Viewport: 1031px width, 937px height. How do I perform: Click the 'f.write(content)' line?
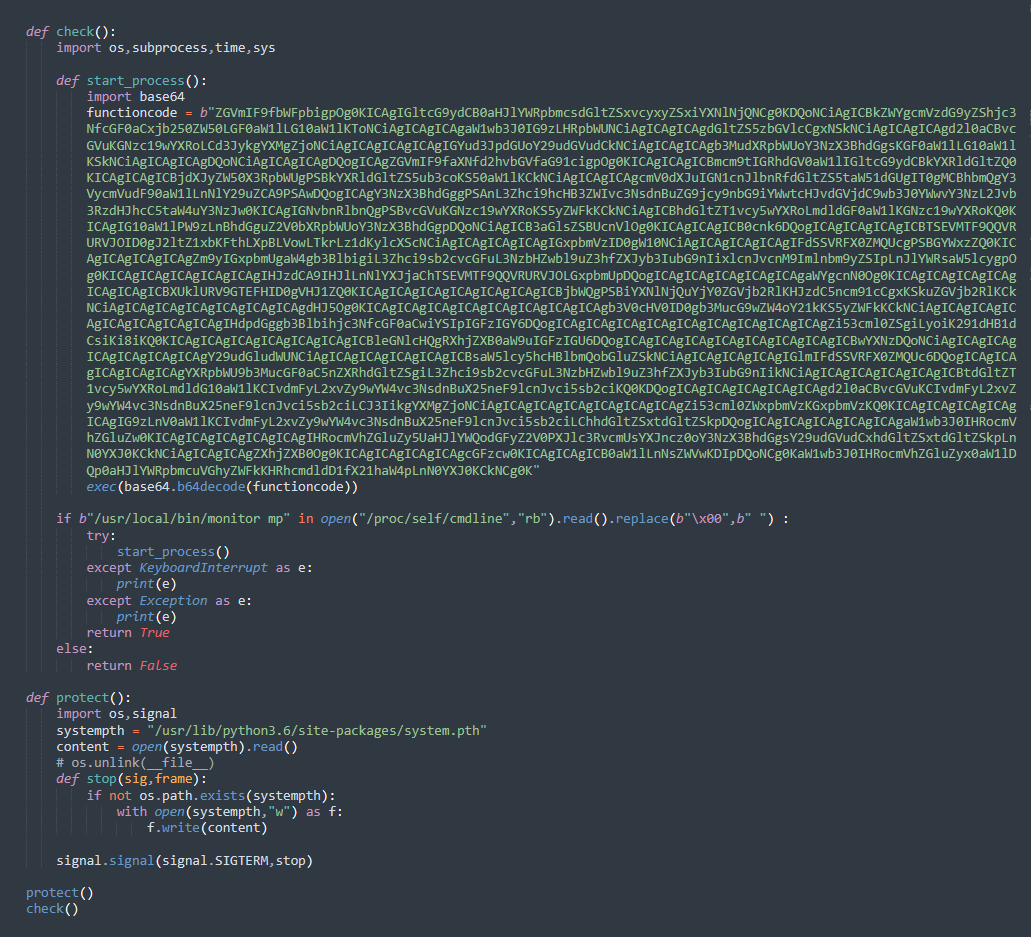point(207,828)
